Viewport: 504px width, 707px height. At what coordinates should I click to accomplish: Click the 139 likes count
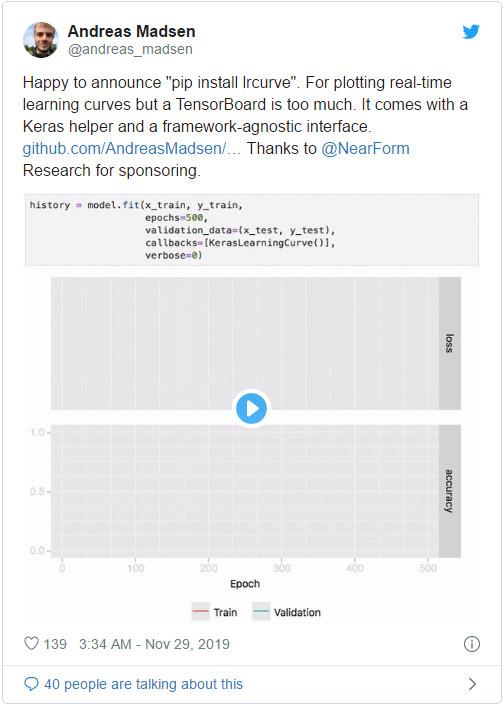(55, 644)
